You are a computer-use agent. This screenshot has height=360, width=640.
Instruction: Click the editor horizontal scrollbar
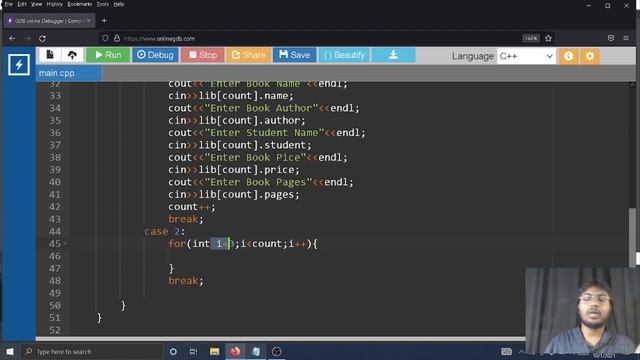[280, 338]
